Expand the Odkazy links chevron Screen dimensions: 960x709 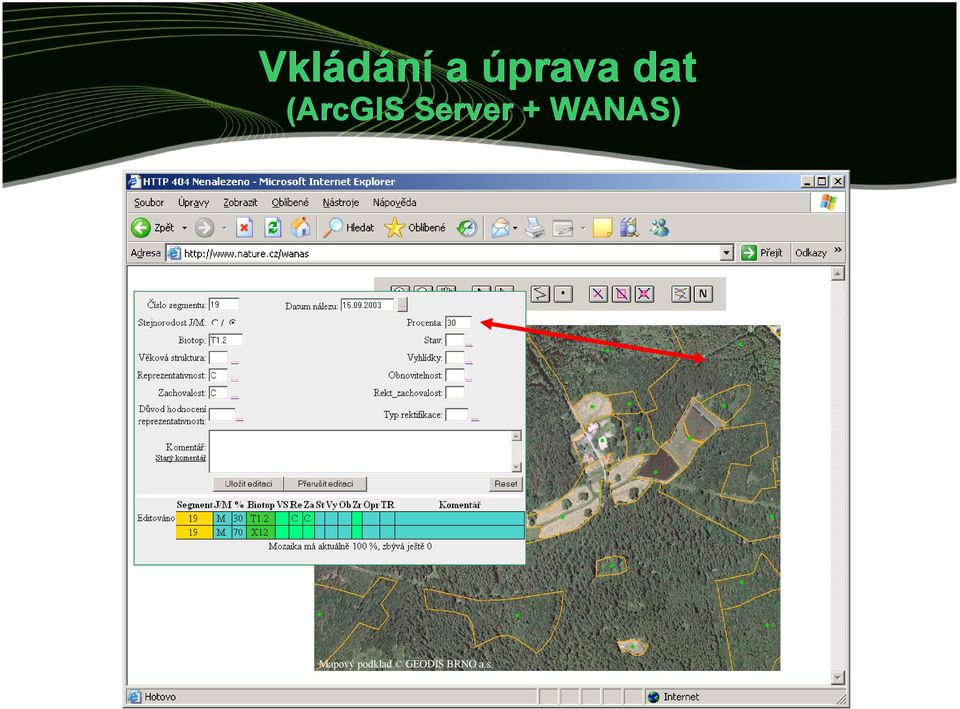point(838,250)
